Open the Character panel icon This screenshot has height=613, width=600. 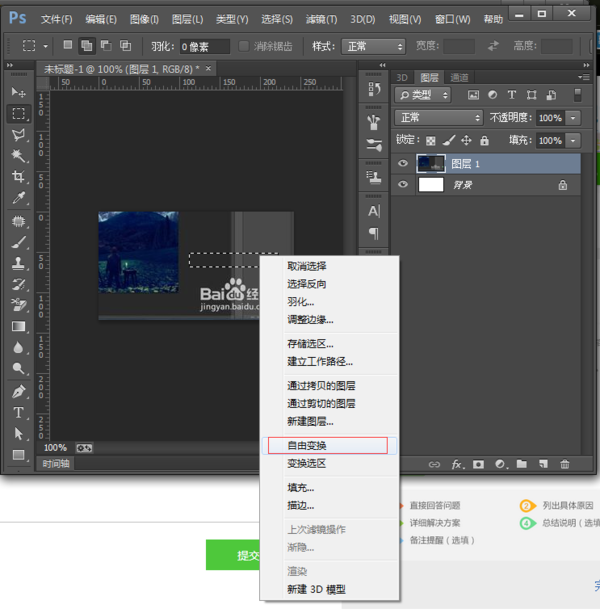pyautogui.click(x=374, y=211)
